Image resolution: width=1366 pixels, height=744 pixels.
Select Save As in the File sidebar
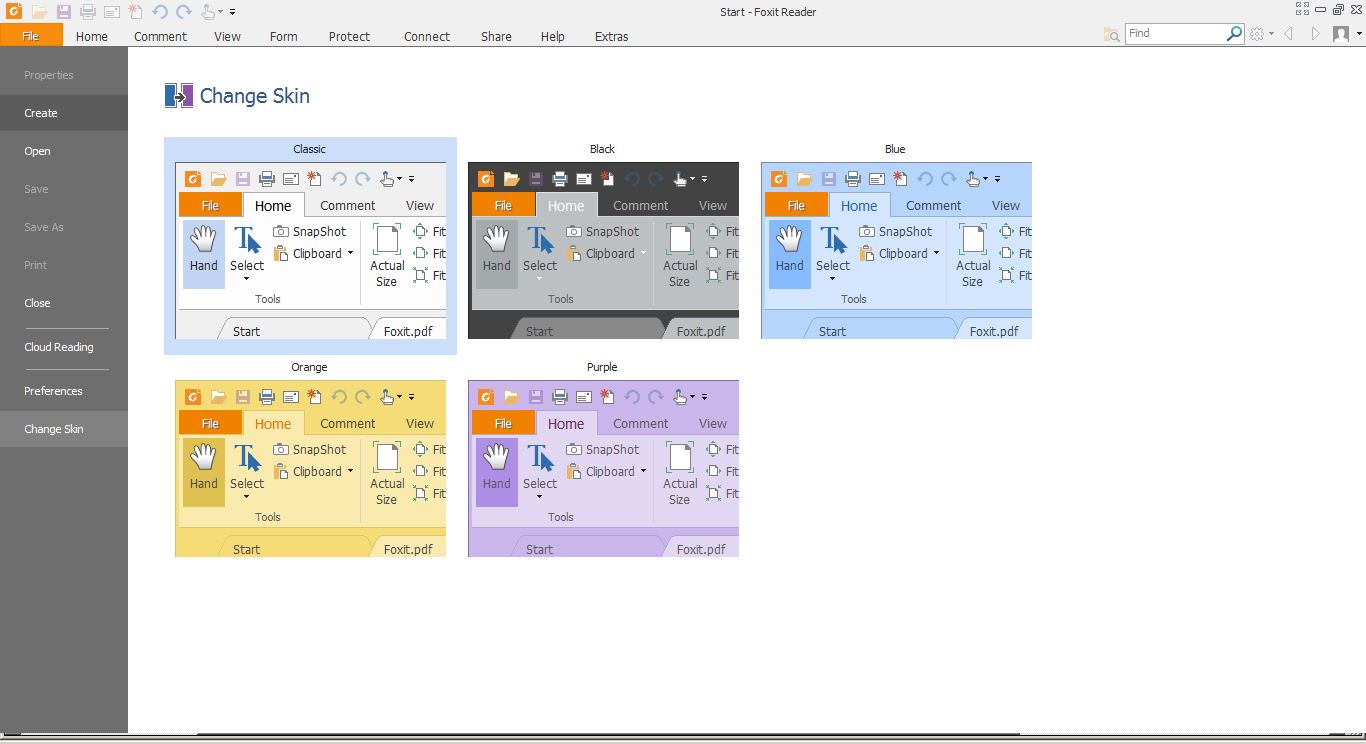click(x=64, y=227)
